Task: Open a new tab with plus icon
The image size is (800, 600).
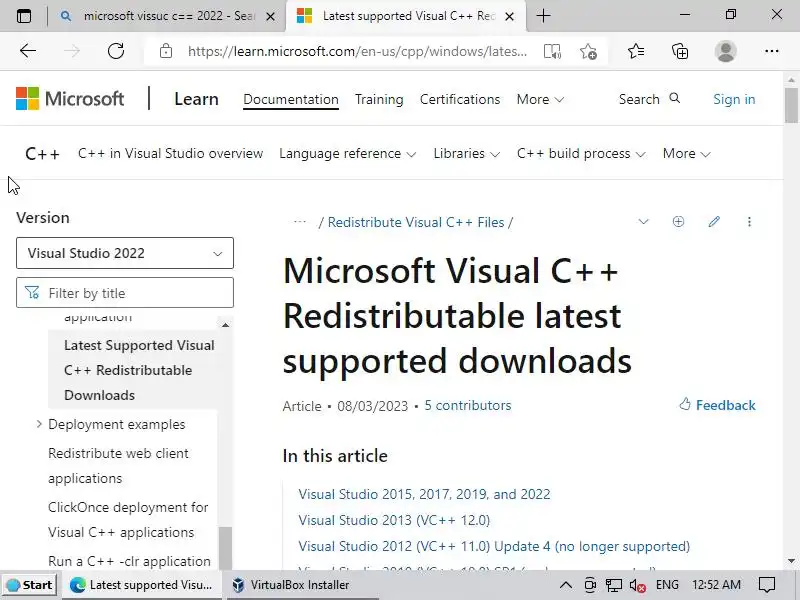Action: click(544, 16)
